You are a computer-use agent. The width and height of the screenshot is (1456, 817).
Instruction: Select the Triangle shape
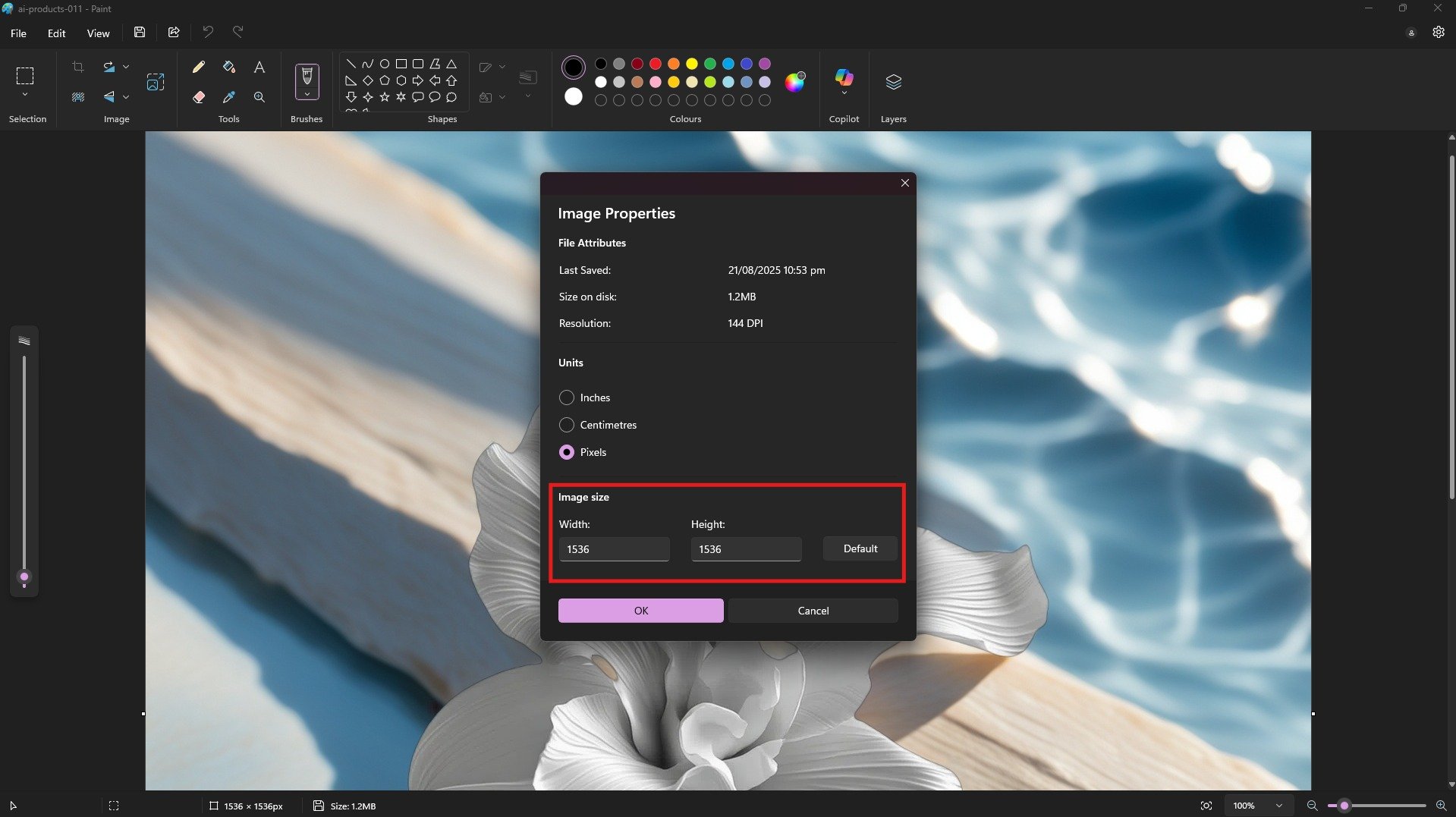click(x=451, y=64)
